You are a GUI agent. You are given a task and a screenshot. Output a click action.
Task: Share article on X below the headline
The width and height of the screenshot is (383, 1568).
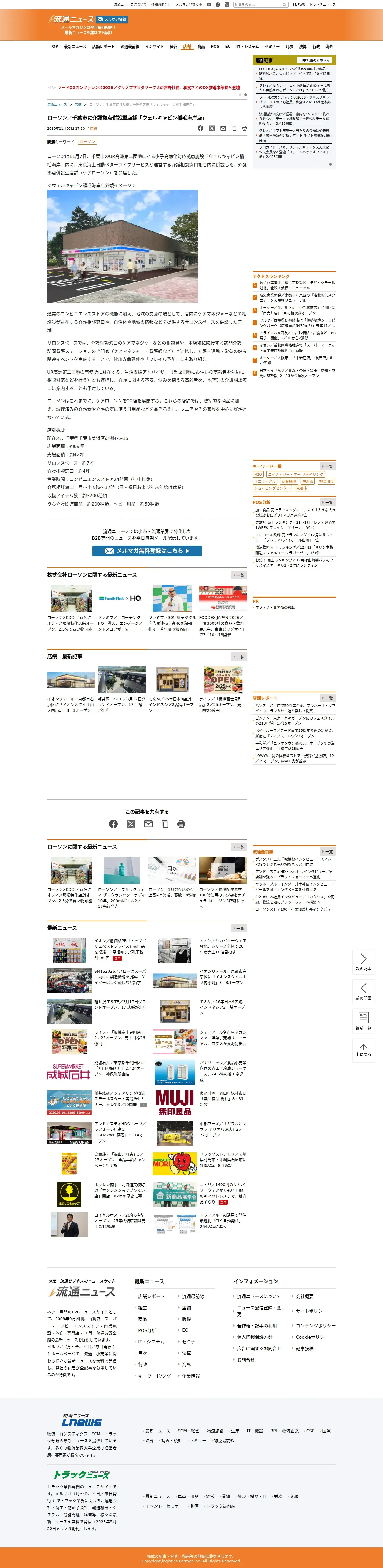coord(212,128)
